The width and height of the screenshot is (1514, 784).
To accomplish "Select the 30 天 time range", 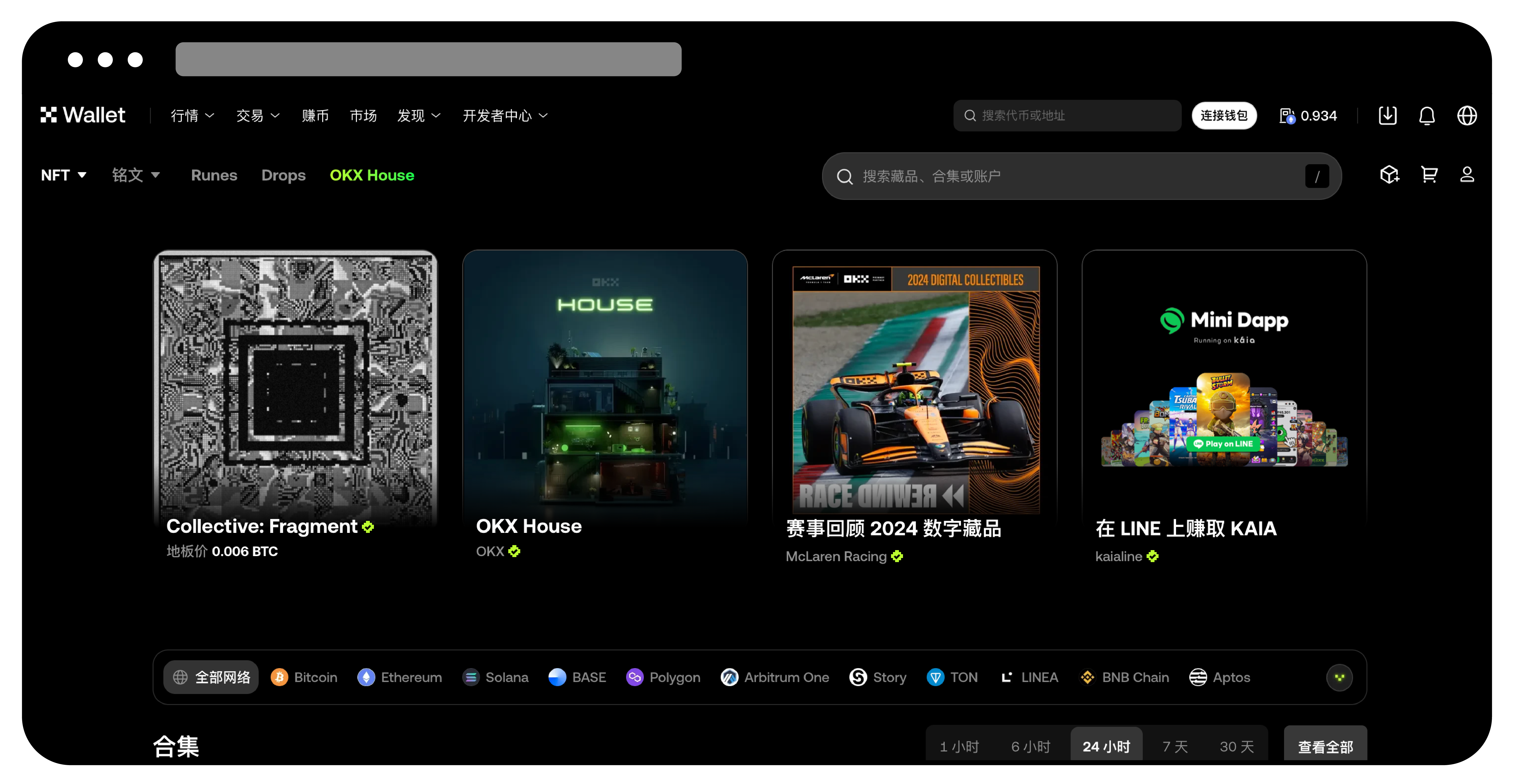I will (x=1237, y=746).
